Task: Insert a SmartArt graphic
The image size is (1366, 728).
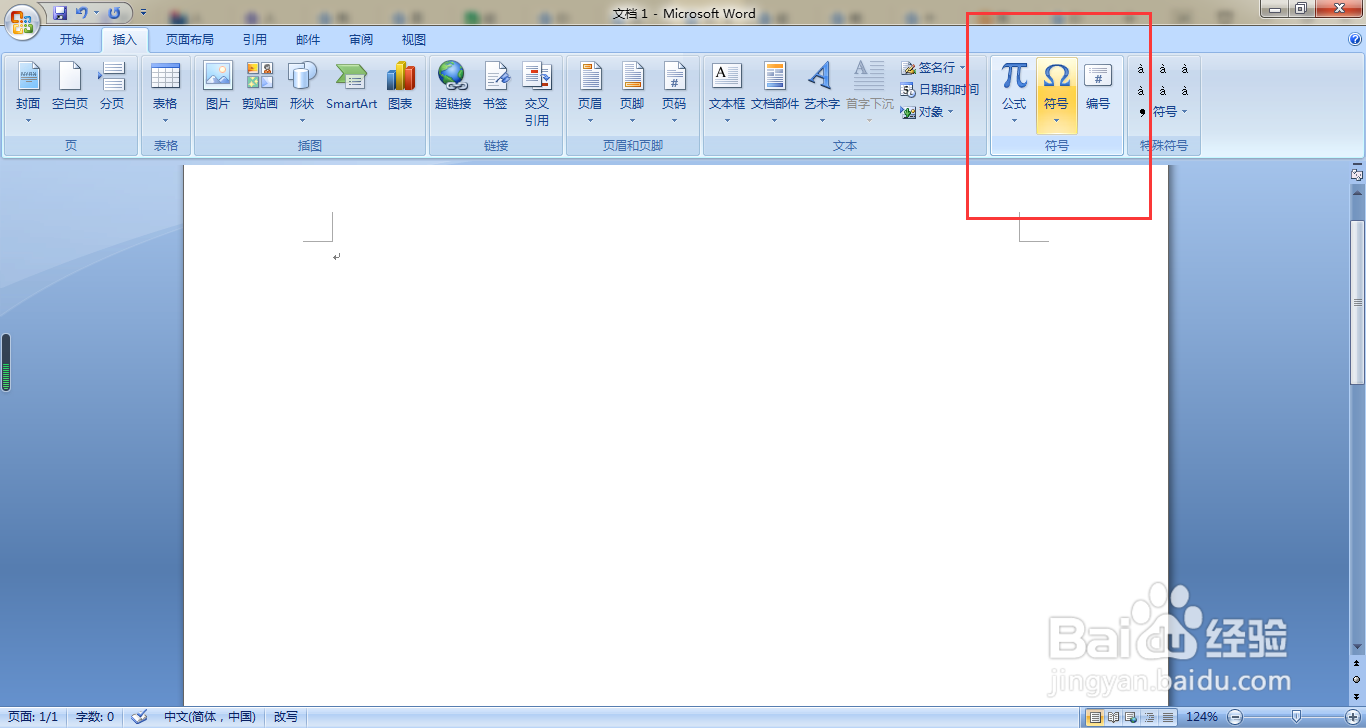Action: [x=352, y=87]
